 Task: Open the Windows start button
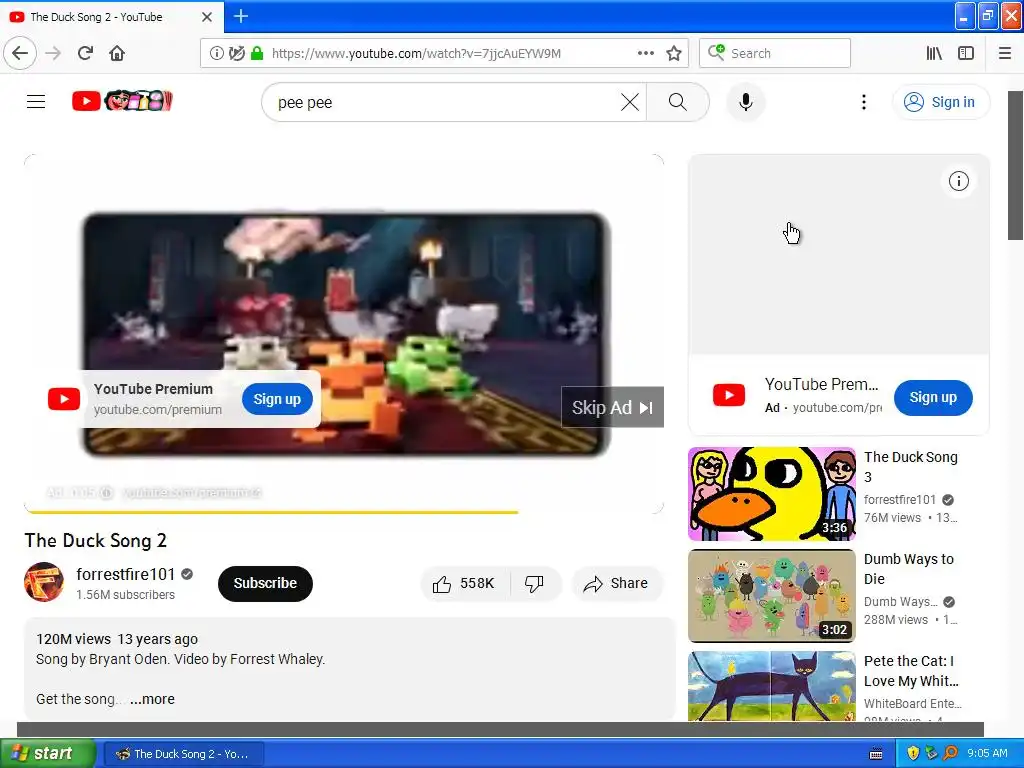pyautogui.click(x=47, y=754)
